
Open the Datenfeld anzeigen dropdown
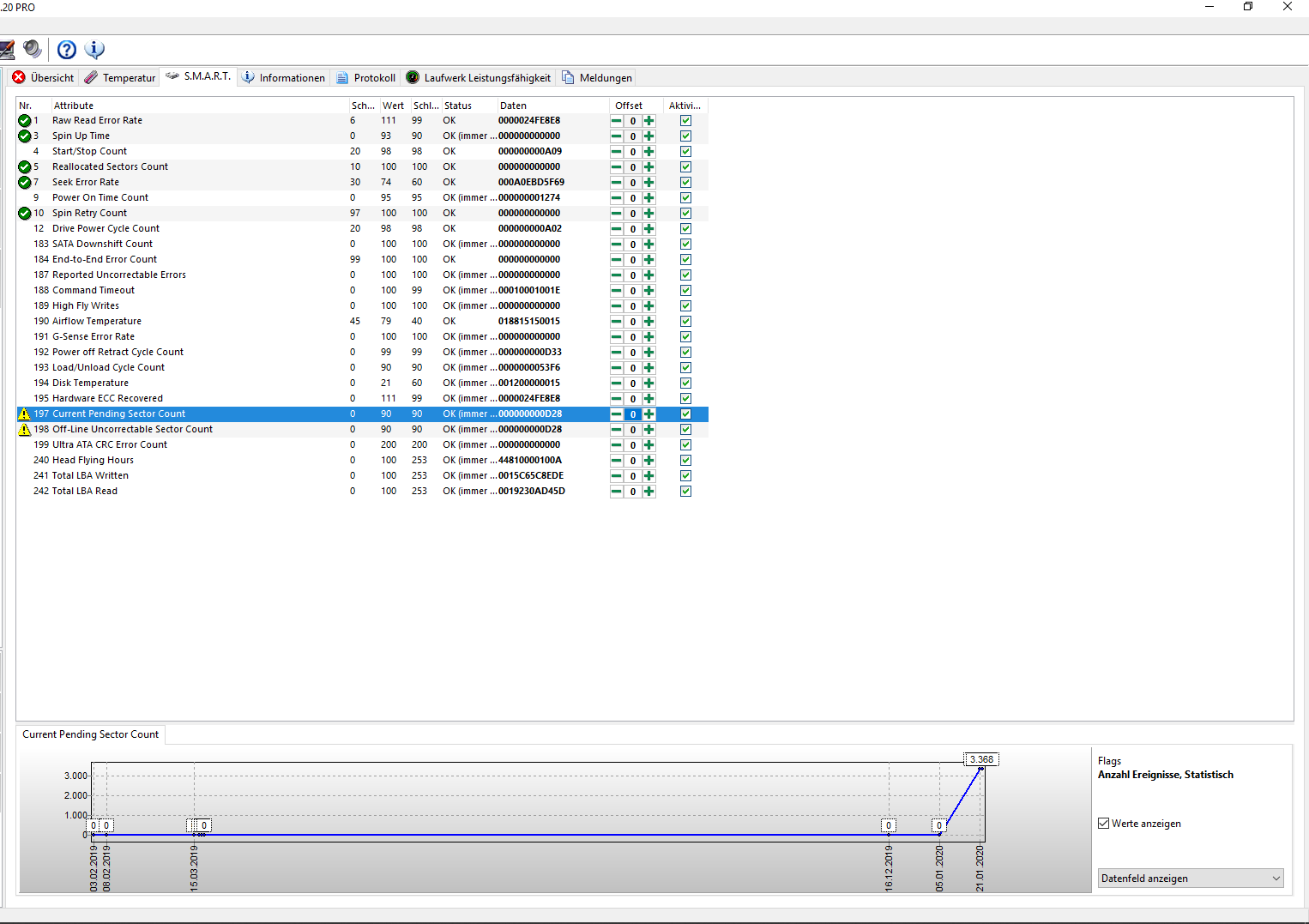click(1191, 879)
